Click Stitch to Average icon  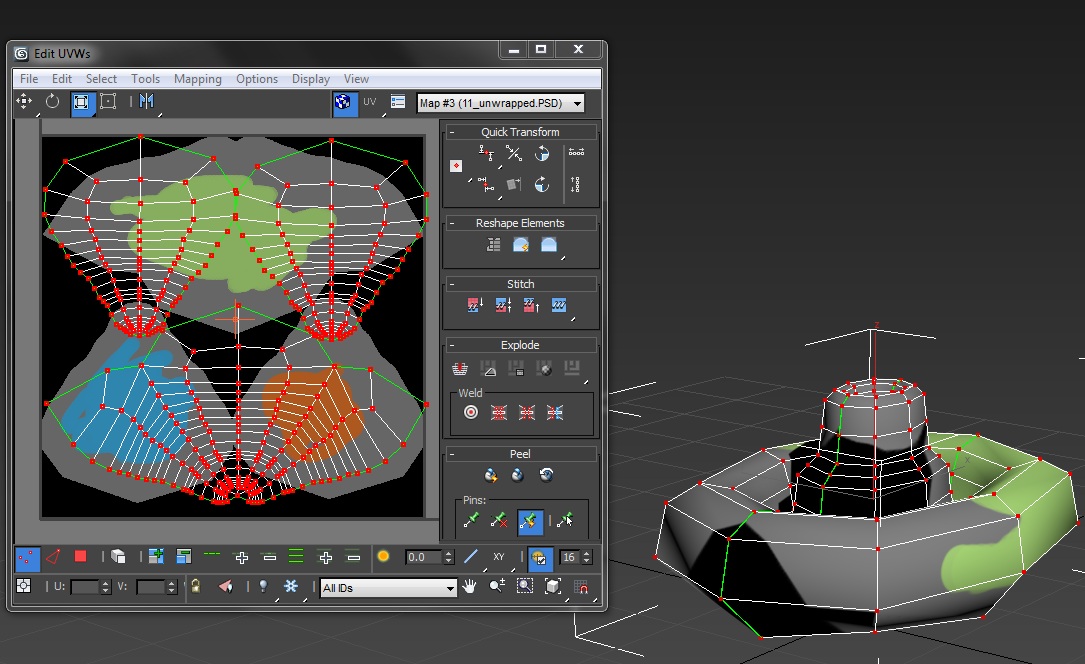click(x=503, y=305)
